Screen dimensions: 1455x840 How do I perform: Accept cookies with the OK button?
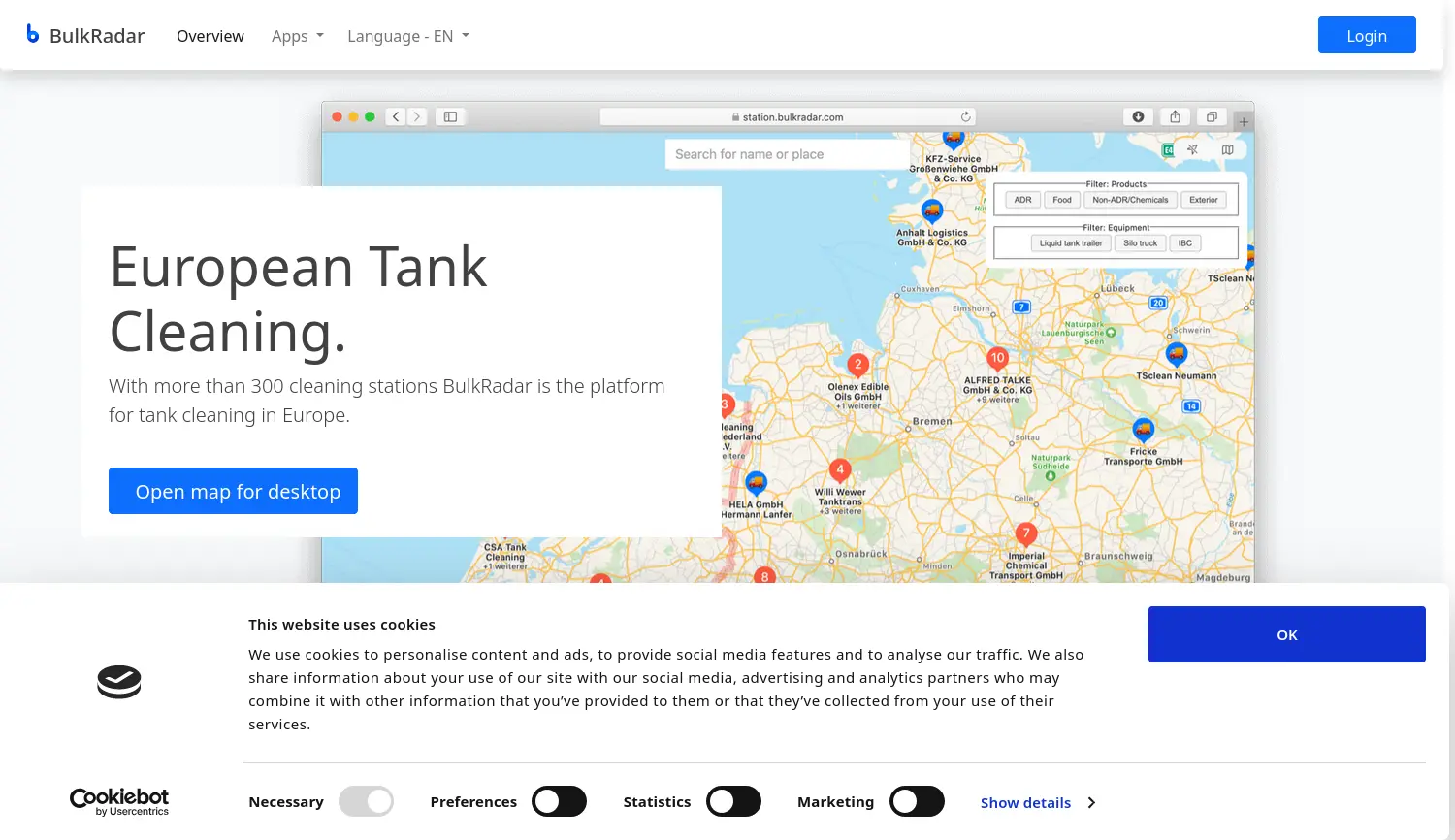[1286, 633]
